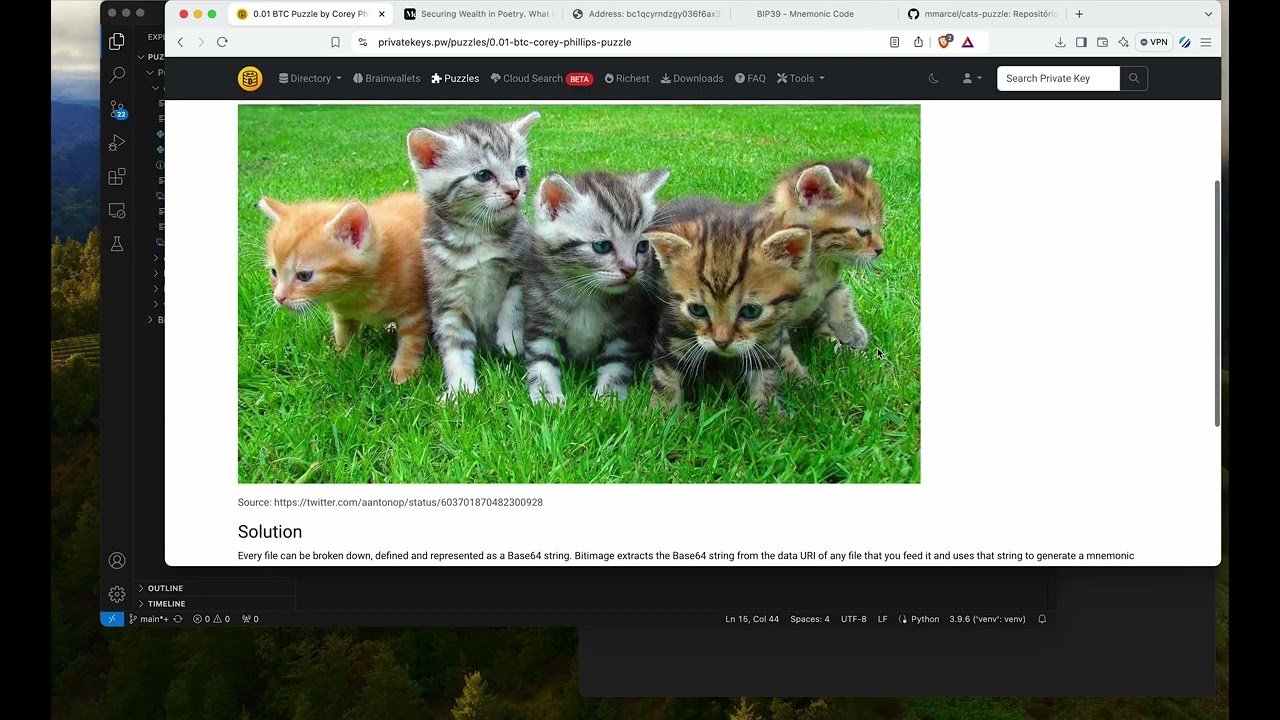The height and width of the screenshot is (720, 1280).
Task: Open Cloud Search BETA page
Action: (541, 78)
